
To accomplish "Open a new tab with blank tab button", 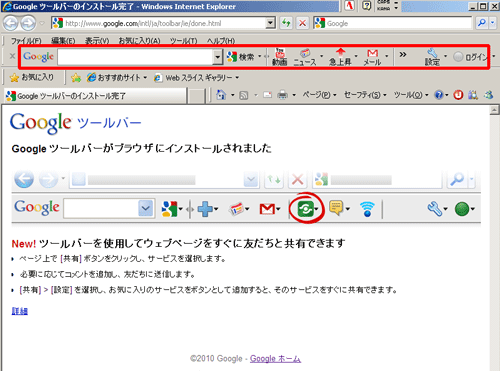I will [x=197, y=96].
